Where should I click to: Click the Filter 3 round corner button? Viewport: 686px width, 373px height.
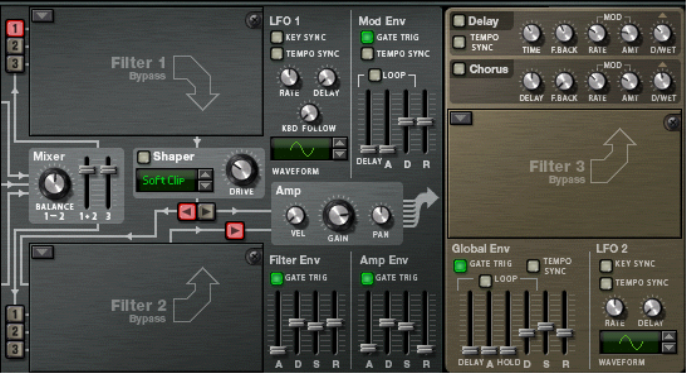(672, 122)
